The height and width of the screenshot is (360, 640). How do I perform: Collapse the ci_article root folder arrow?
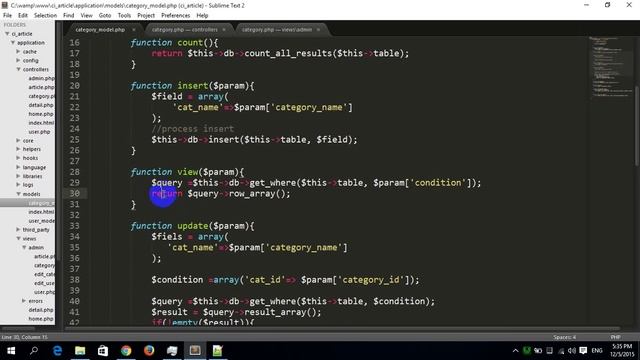coord(7,34)
